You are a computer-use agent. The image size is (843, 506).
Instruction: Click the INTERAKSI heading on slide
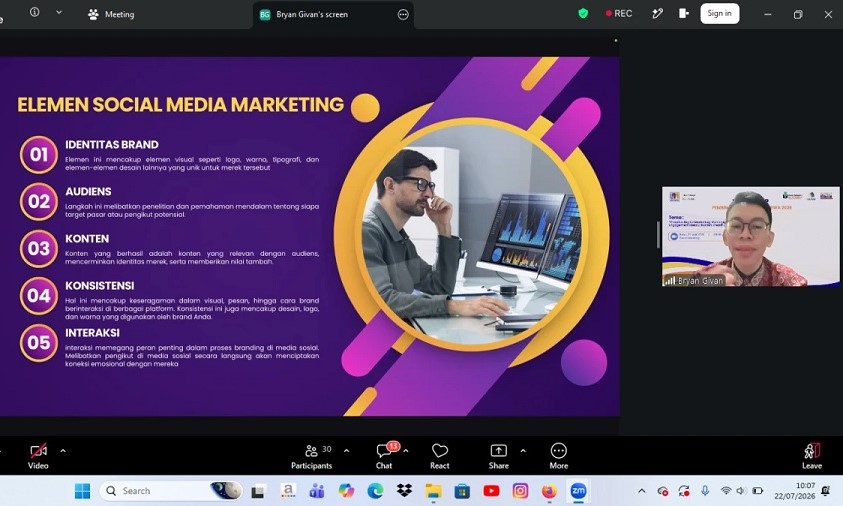[x=92, y=333]
